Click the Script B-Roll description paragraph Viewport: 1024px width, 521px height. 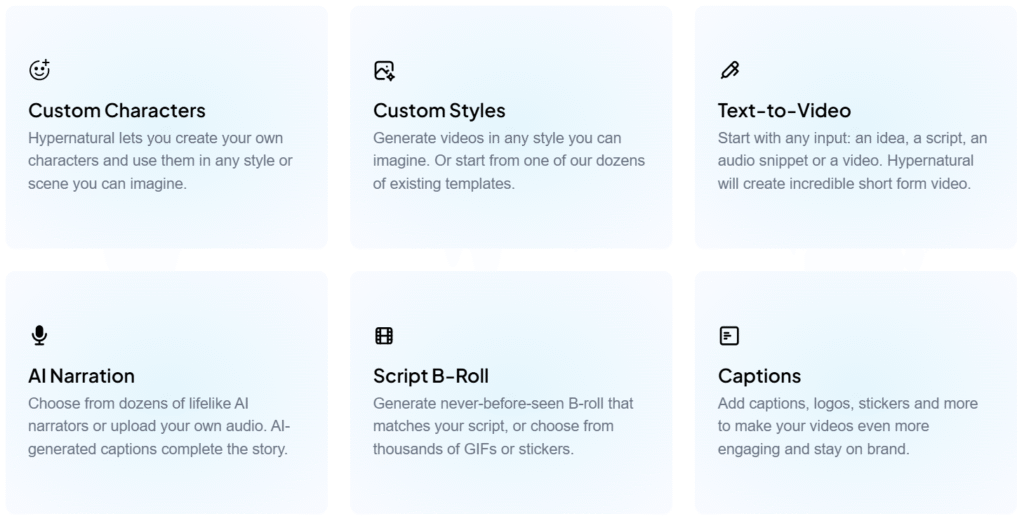pyautogui.click(x=503, y=426)
